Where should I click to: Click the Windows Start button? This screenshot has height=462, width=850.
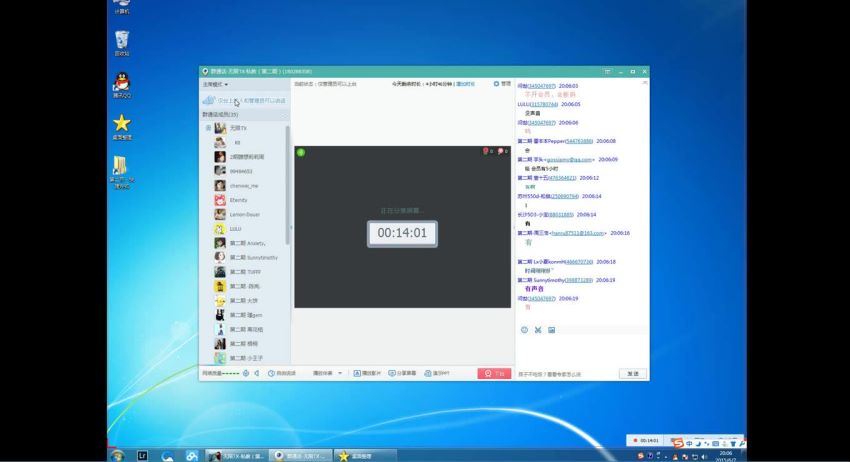[x=118, y=455]
